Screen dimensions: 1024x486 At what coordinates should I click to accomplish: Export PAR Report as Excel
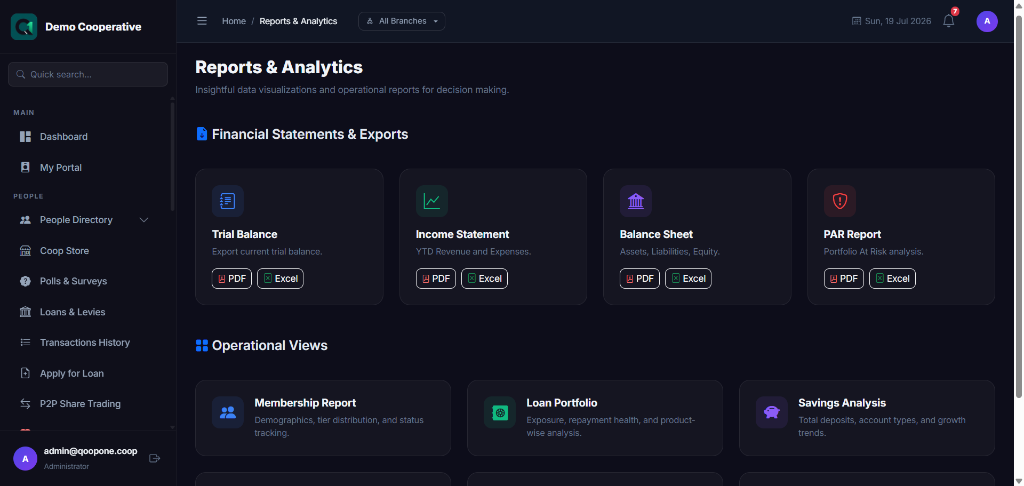tap(892, 278)
